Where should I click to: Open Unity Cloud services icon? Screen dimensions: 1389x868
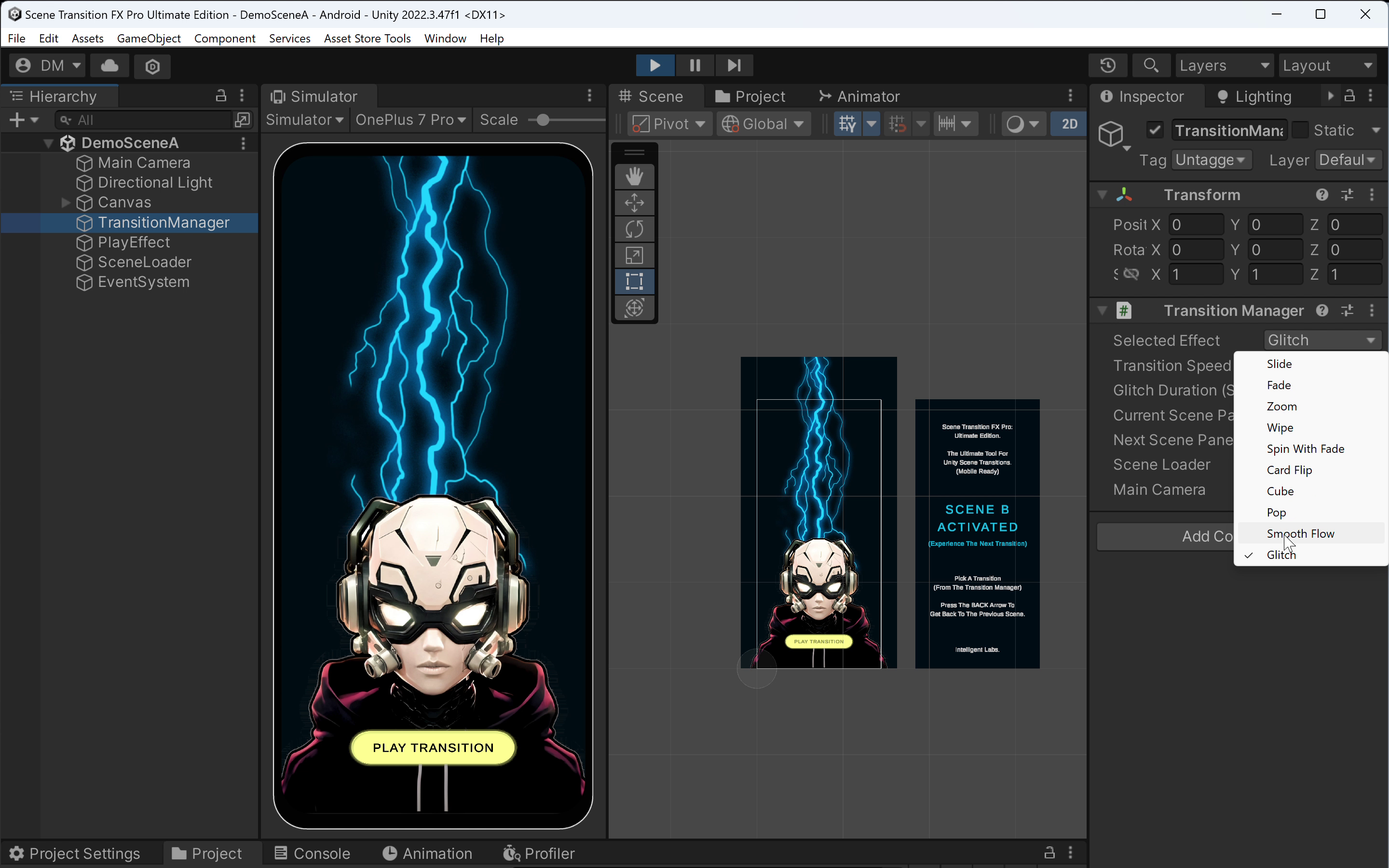tap(109, 66)
